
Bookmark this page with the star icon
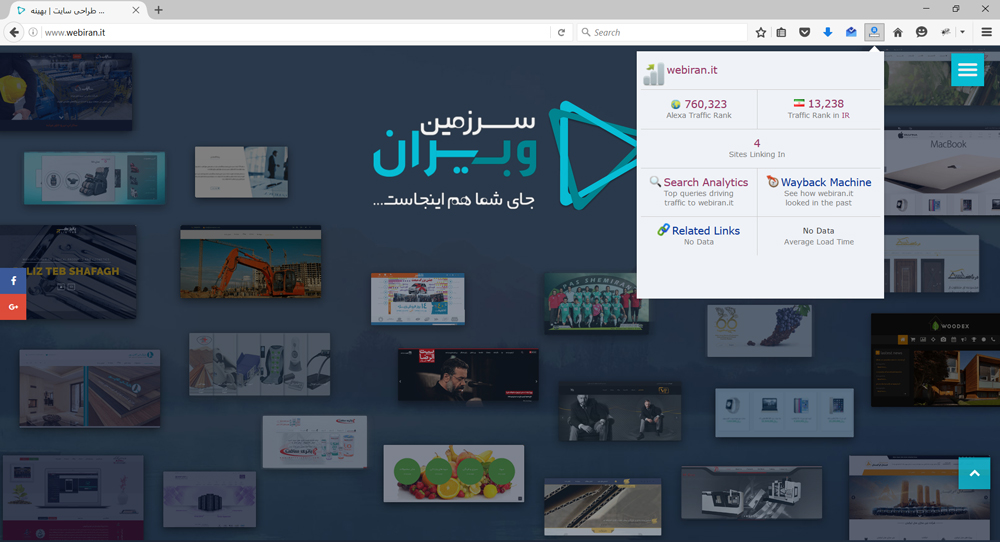click(x=761, y=32)
